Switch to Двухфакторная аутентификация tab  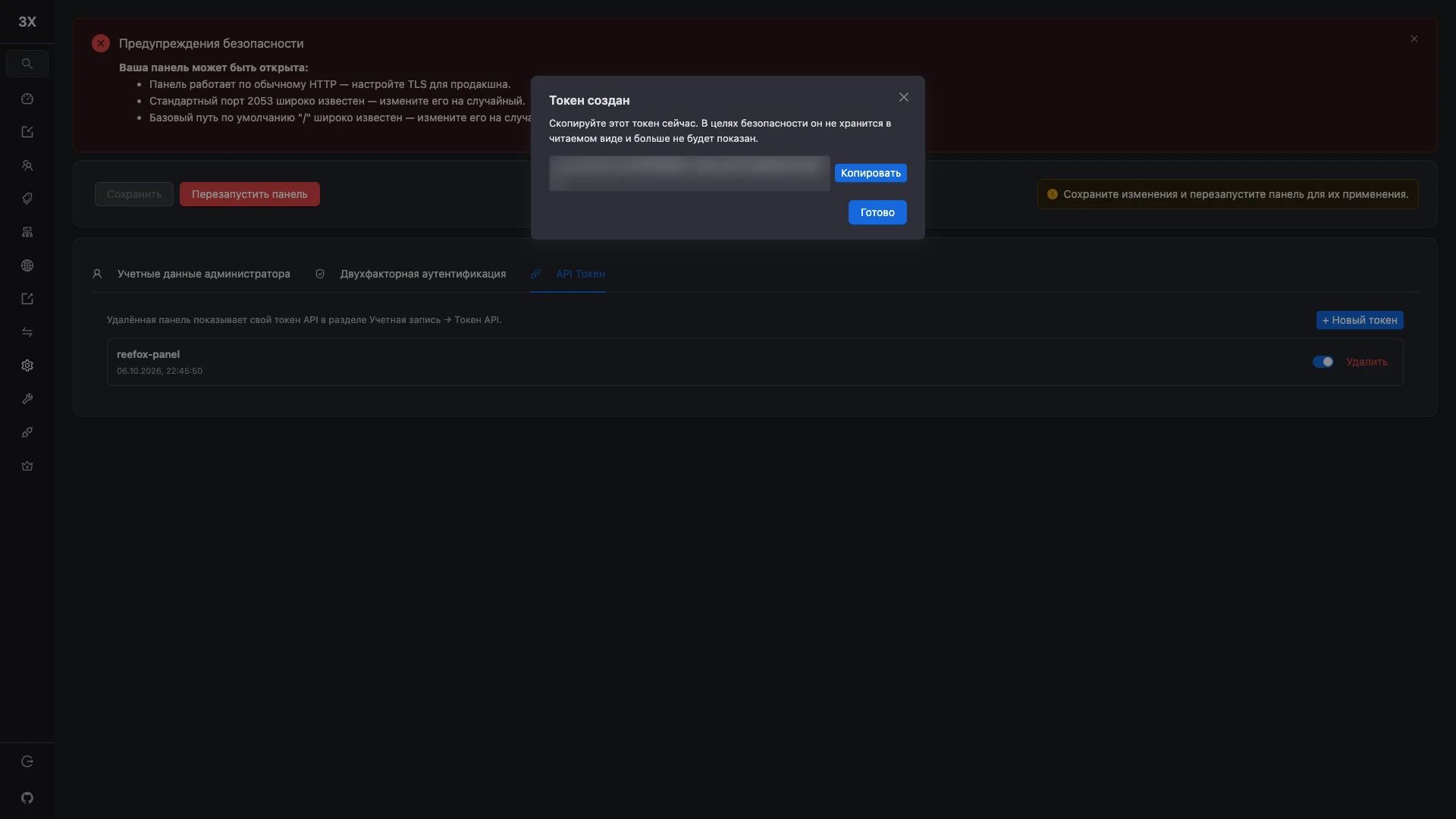coord(410,274)
